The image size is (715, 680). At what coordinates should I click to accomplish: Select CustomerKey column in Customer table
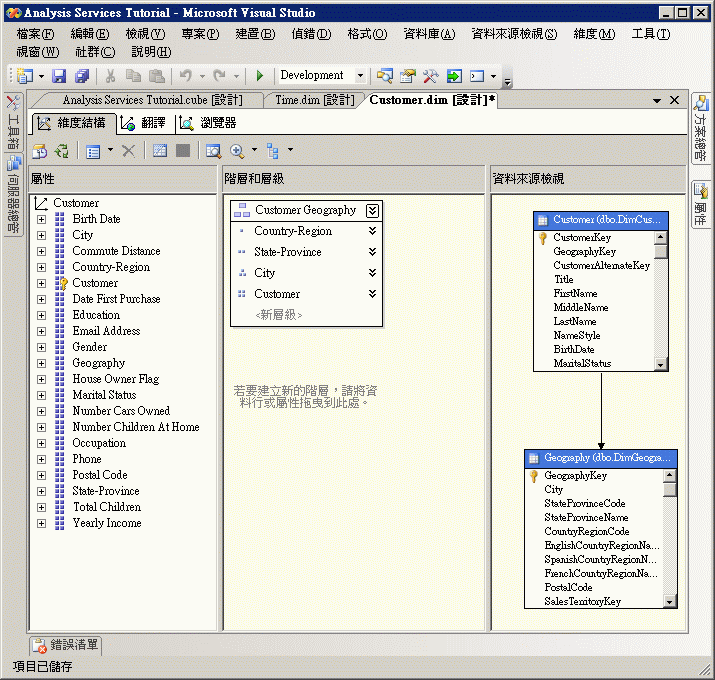pos(582,238)
